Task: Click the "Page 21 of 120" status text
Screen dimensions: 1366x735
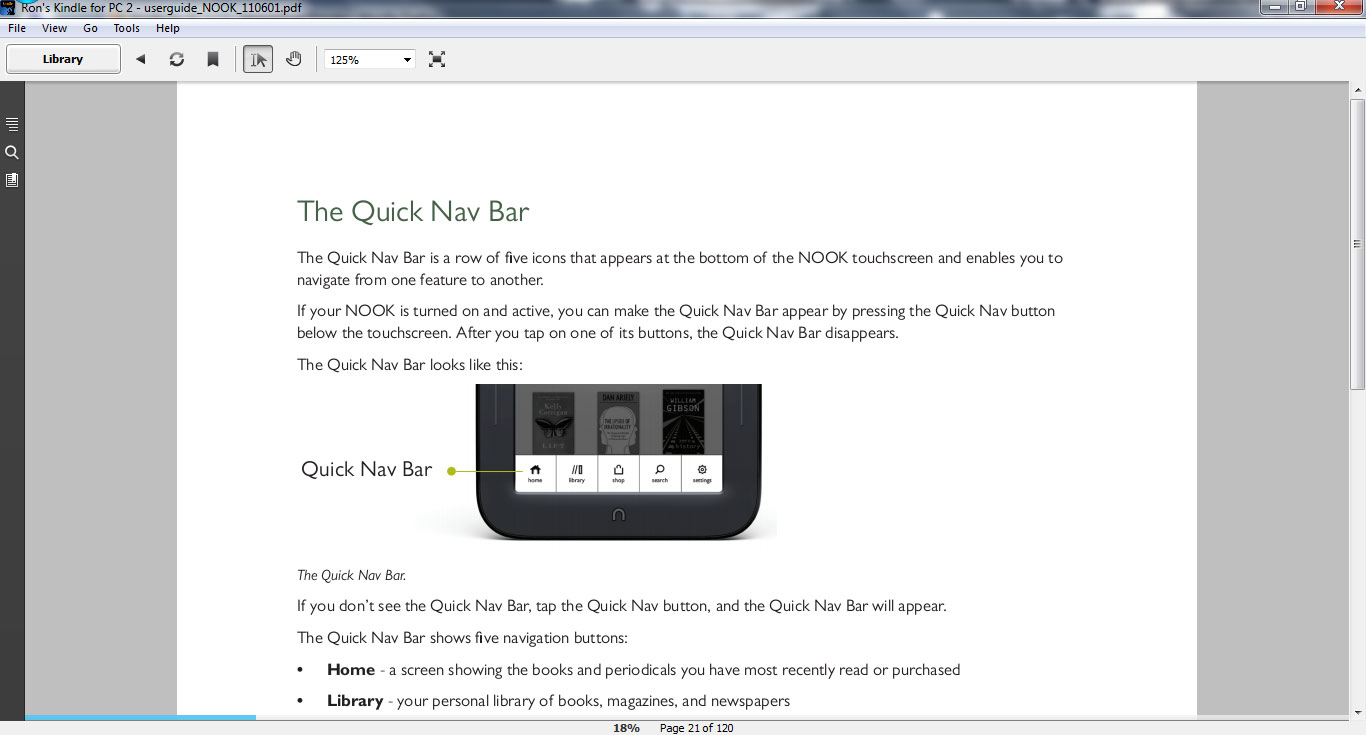Action: (697, 728)
